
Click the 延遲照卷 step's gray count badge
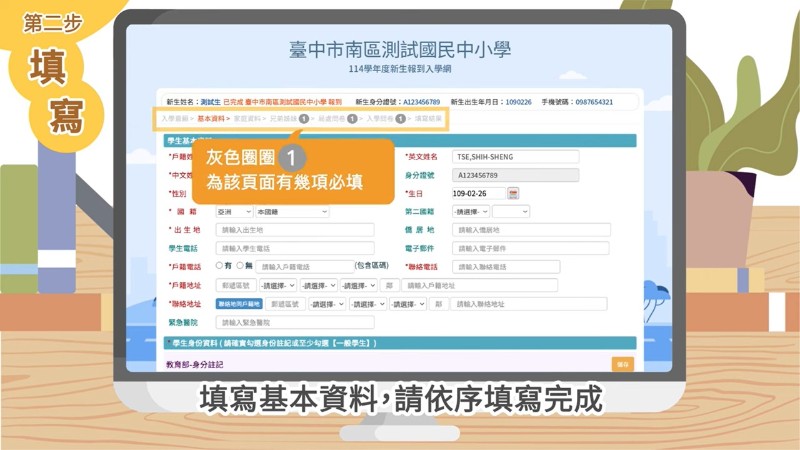pyautogui.click(x=352, y=118)
